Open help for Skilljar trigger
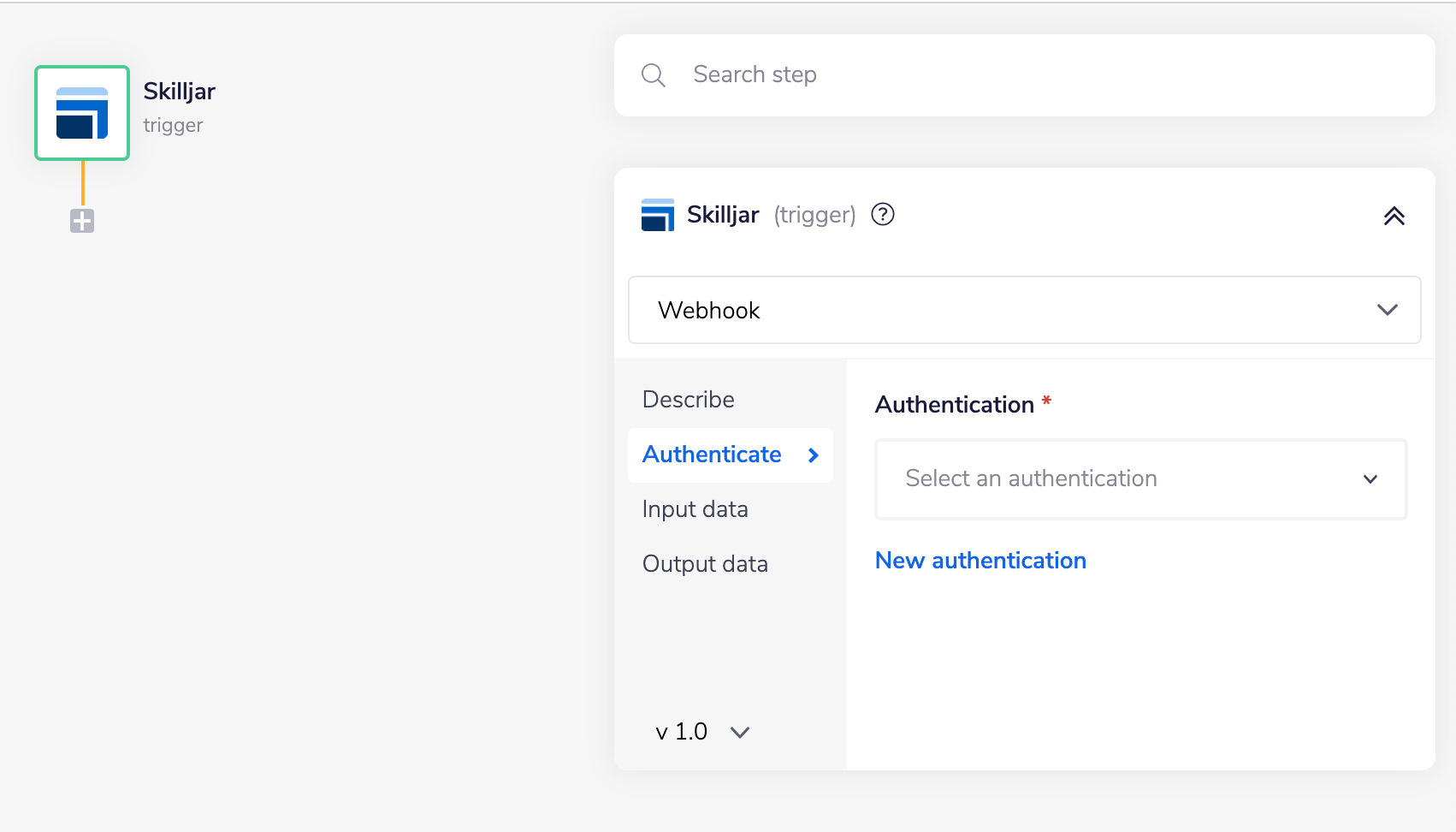The height and width of the screenshot is (832, 1456). [883, 214]
